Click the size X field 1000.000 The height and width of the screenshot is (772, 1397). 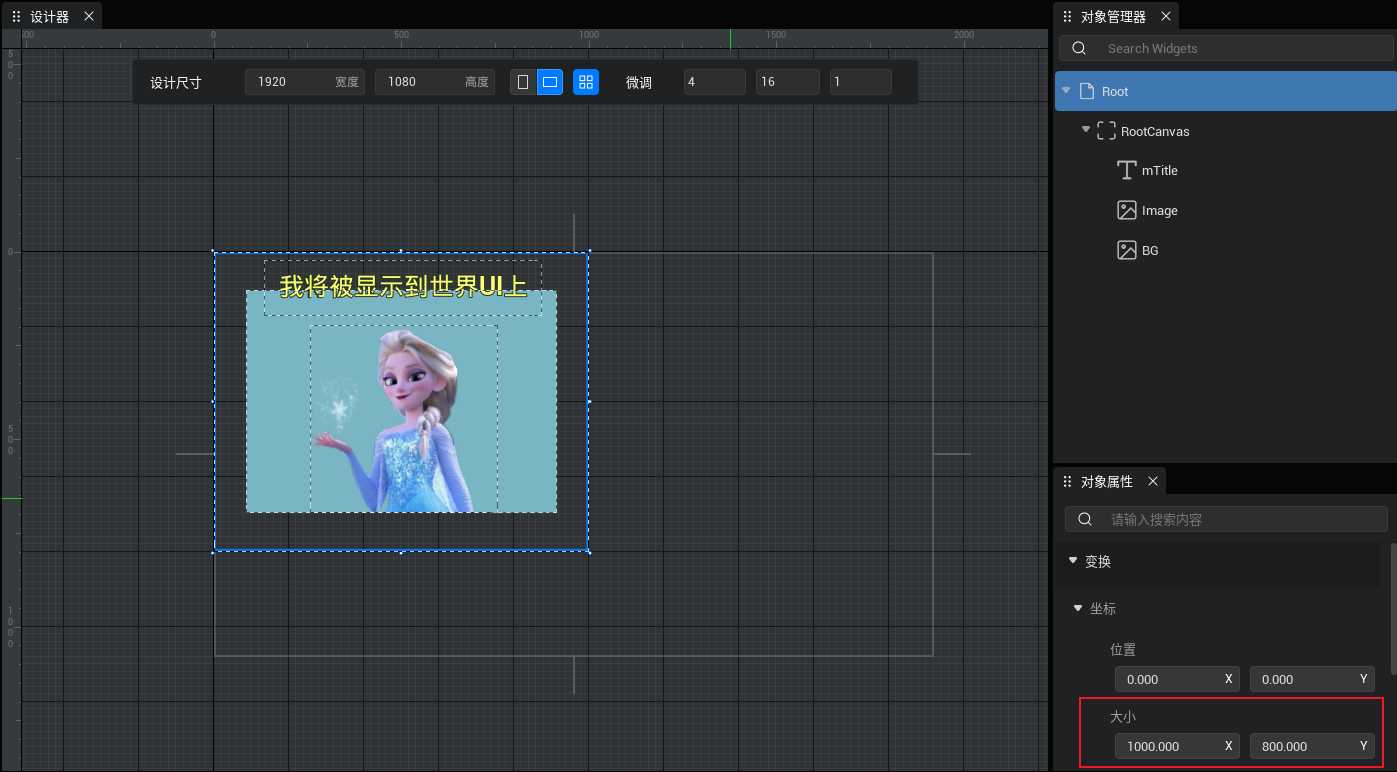coord(1178,746)
